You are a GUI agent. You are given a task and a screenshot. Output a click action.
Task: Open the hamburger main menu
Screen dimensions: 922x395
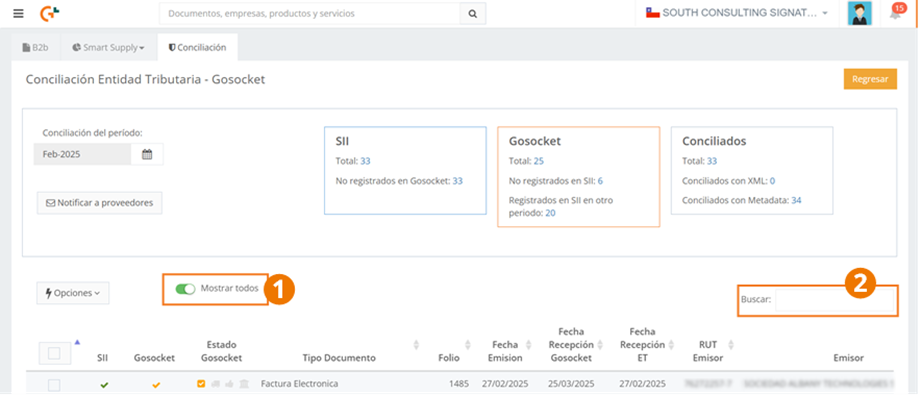[x=18, y=13]
